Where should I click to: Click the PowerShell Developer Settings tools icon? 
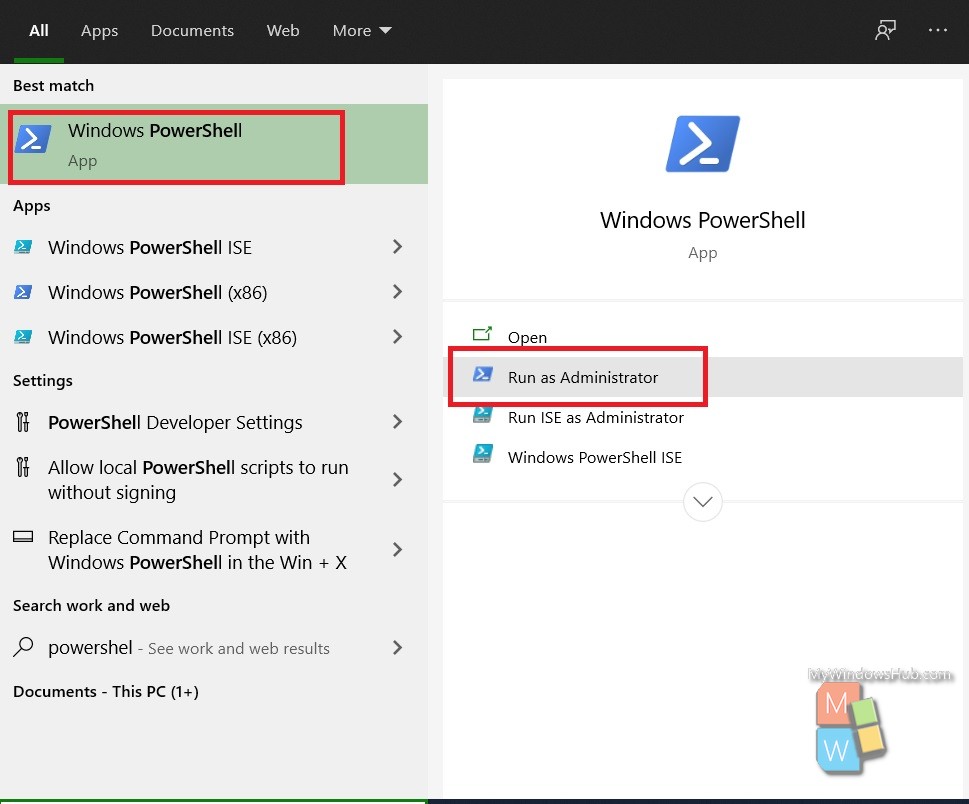(x=23, y=422)
